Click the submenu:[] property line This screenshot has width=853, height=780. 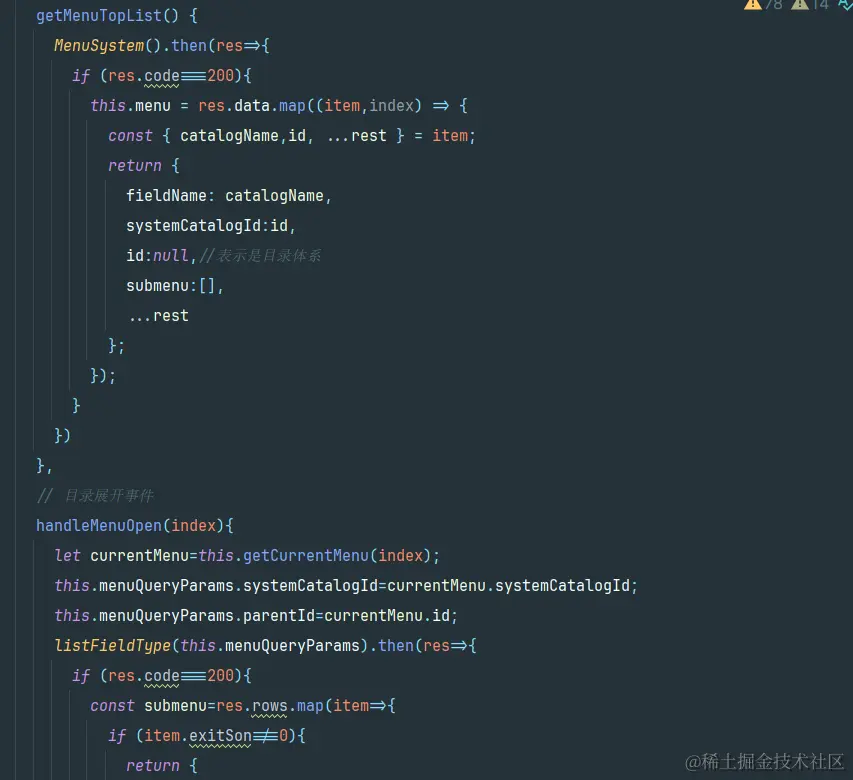coord(175,286)
